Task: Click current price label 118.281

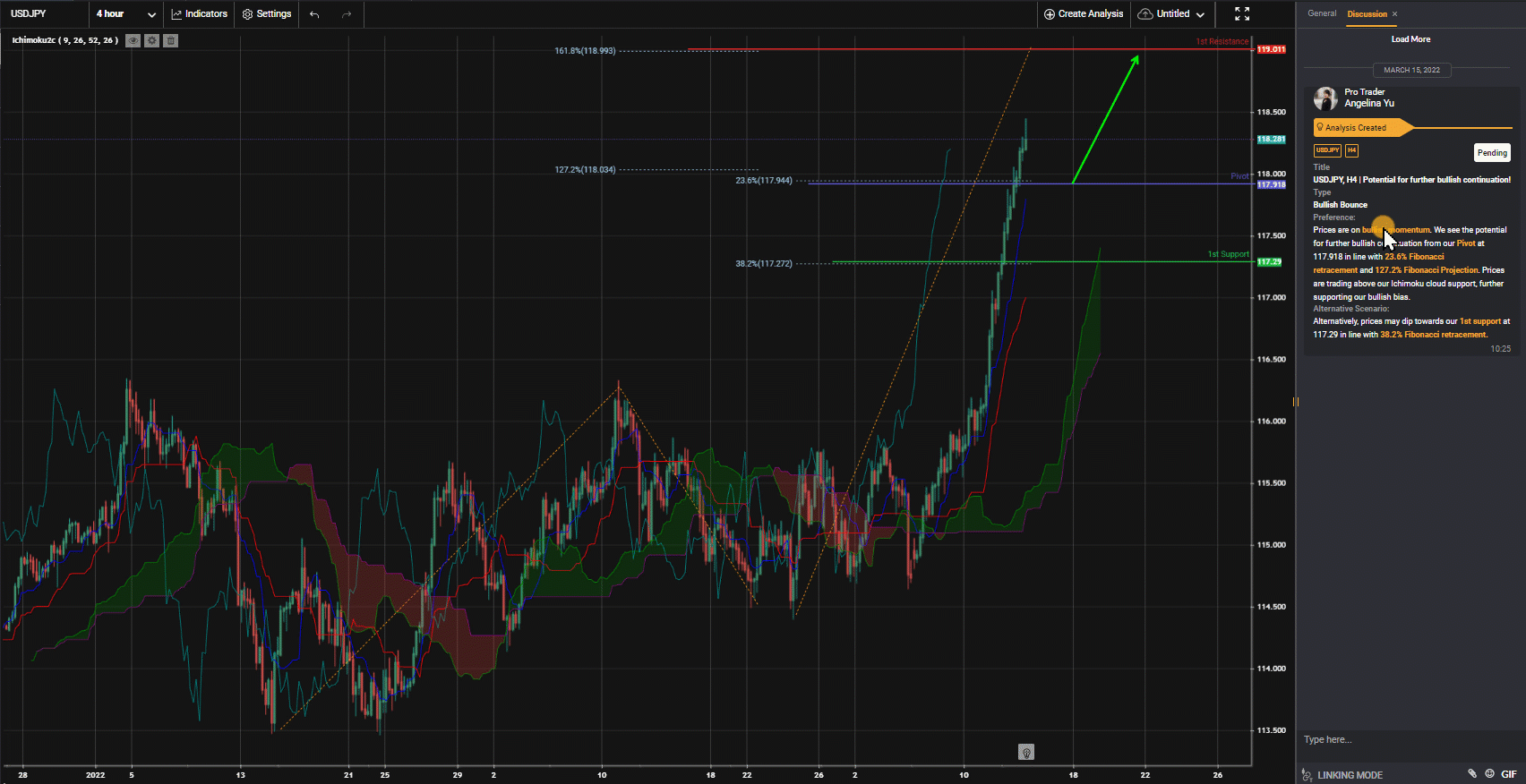Action: (x=1271, y=139)
